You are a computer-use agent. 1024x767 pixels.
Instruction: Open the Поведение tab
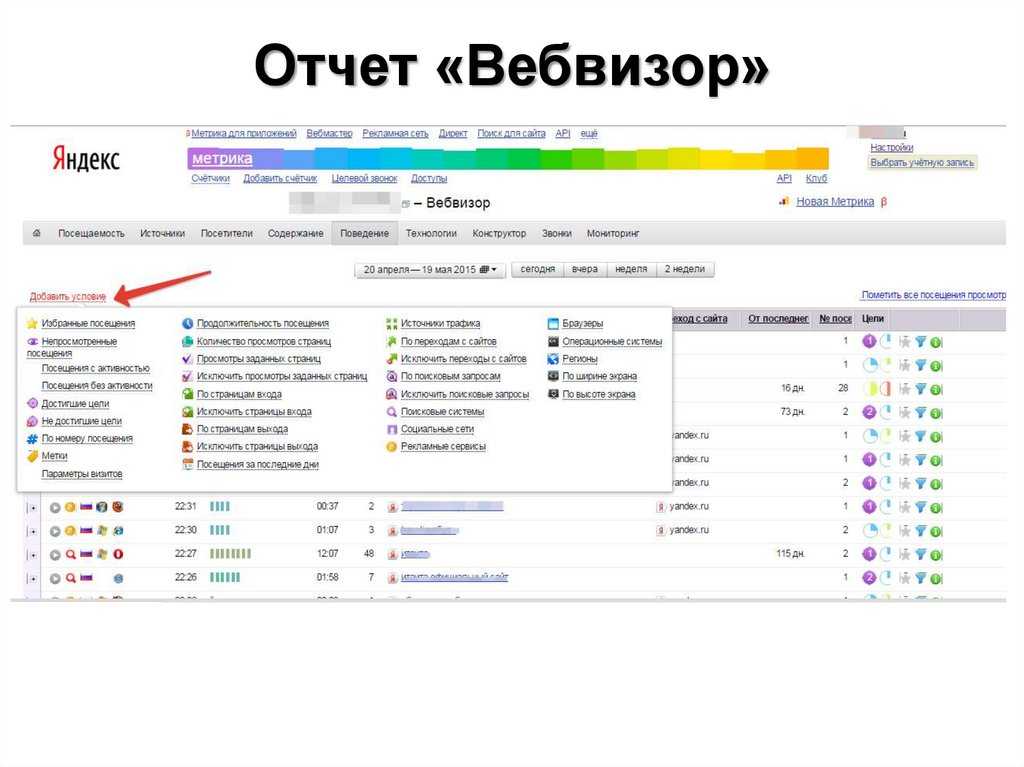tap(364, 233)
